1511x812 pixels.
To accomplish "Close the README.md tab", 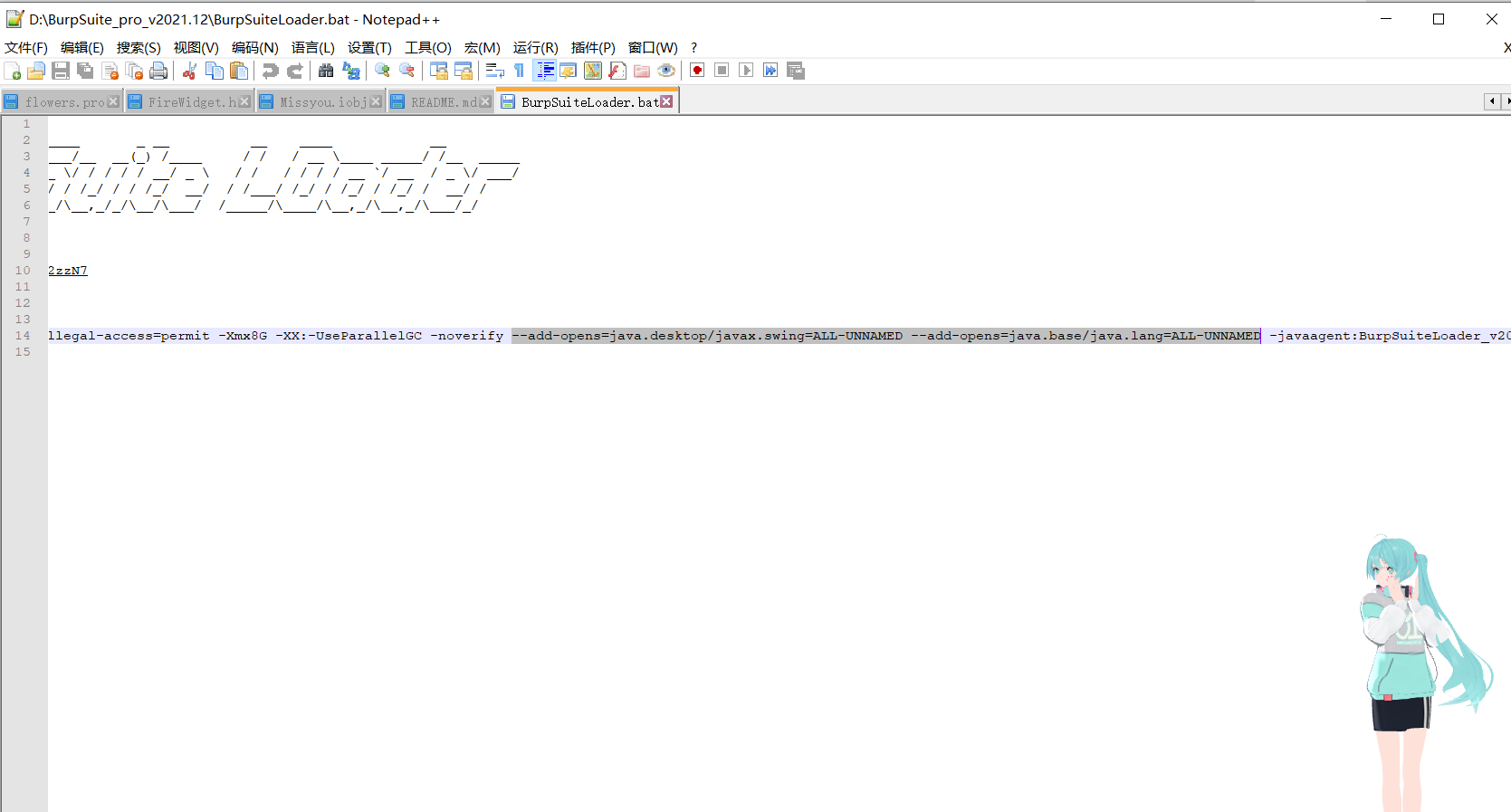I will (485, 102).
